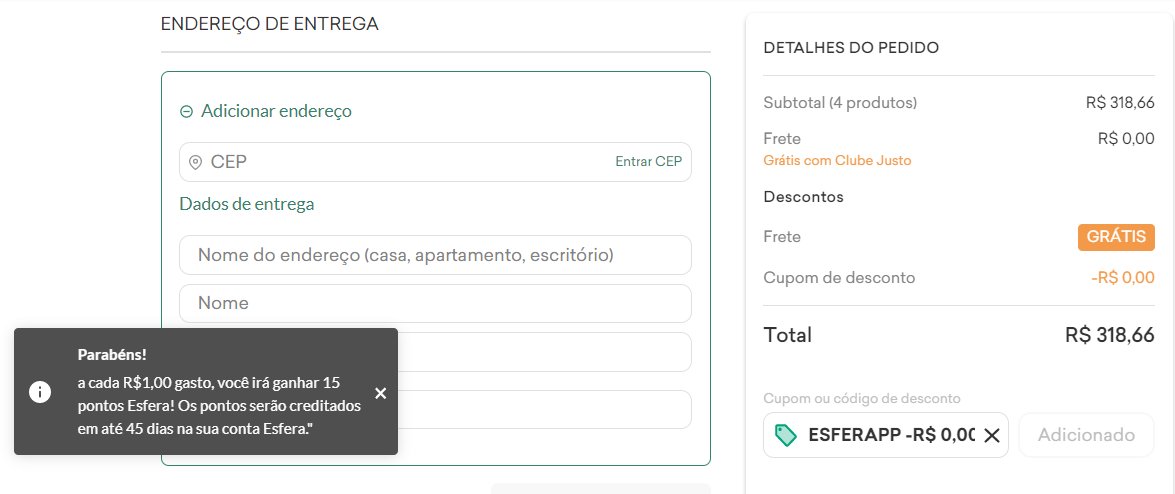The height and width of the screenshot is (494, 1175).
Task: Click the Entrar CEP link
Action: pyautogui.click(x=648, y=162)
